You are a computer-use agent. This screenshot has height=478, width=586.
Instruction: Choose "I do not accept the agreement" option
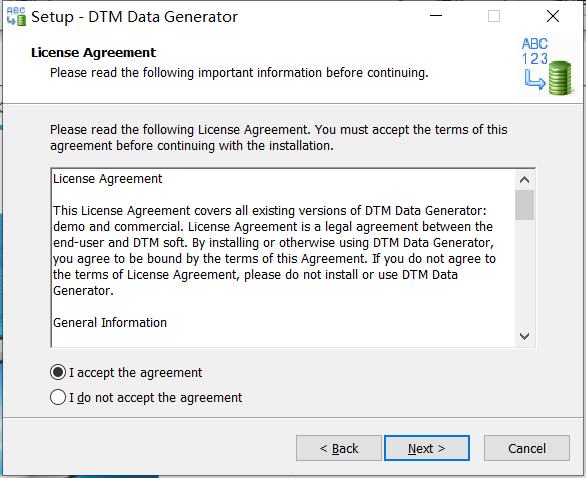(x=58, y=397)
